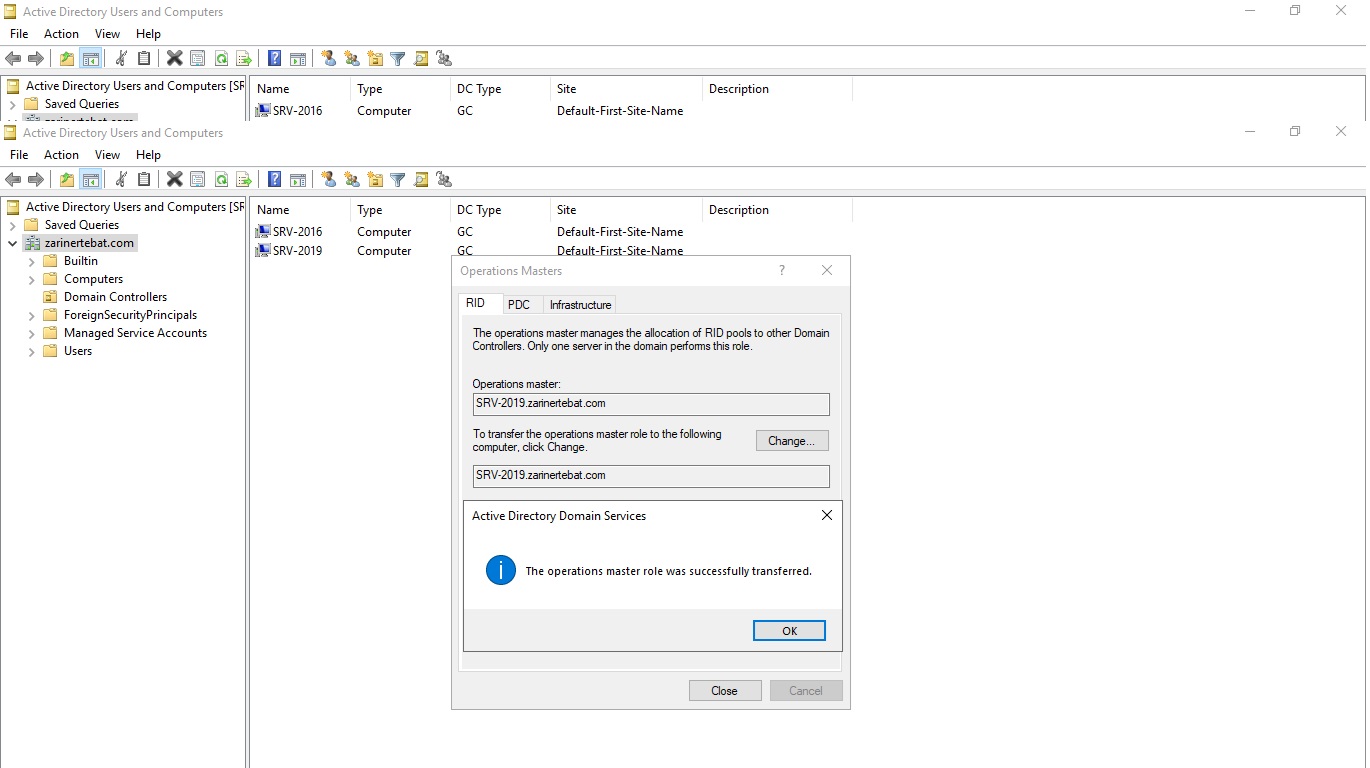Create new user icon in background window toolbar
Image resolution: width=1370 pixels, height=768 pixels.
[328, 59]
